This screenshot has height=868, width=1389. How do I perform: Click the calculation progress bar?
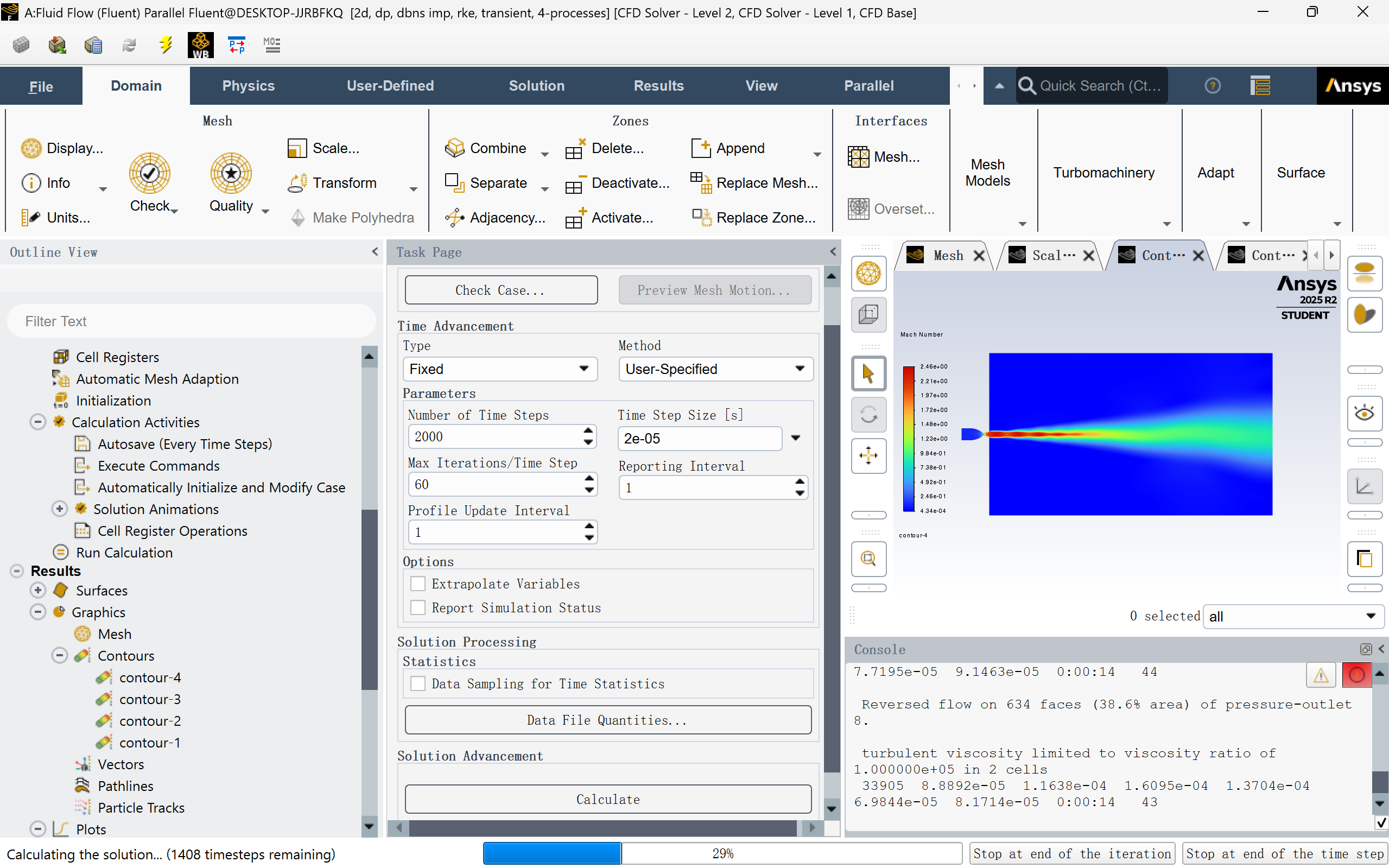[722, 854]
